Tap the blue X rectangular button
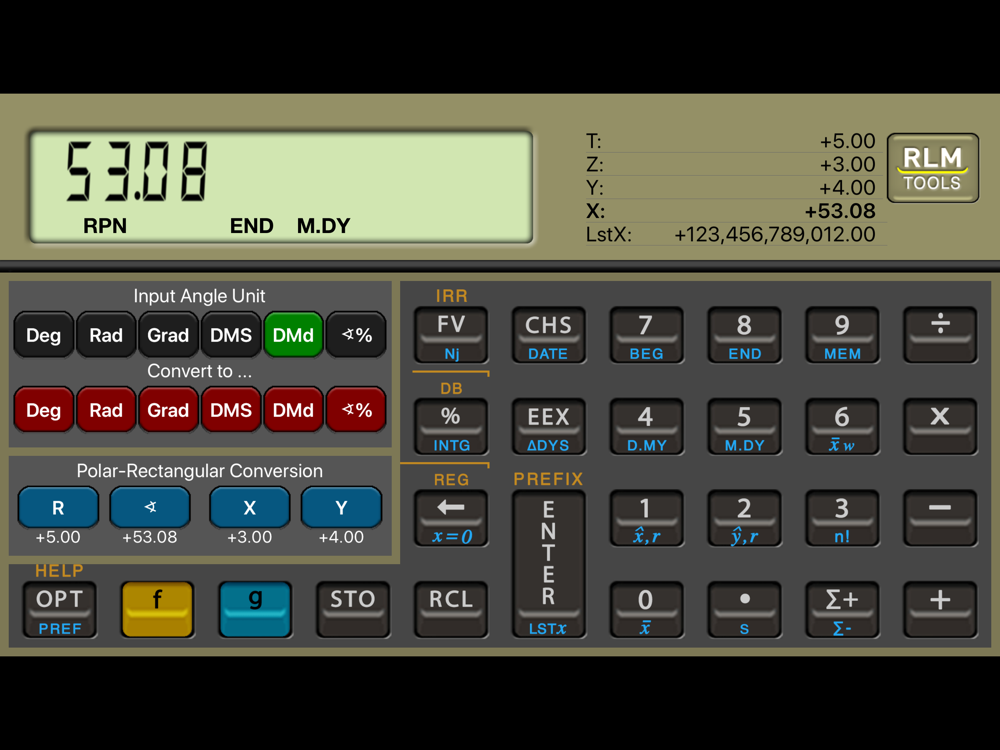 click(249, 508)
